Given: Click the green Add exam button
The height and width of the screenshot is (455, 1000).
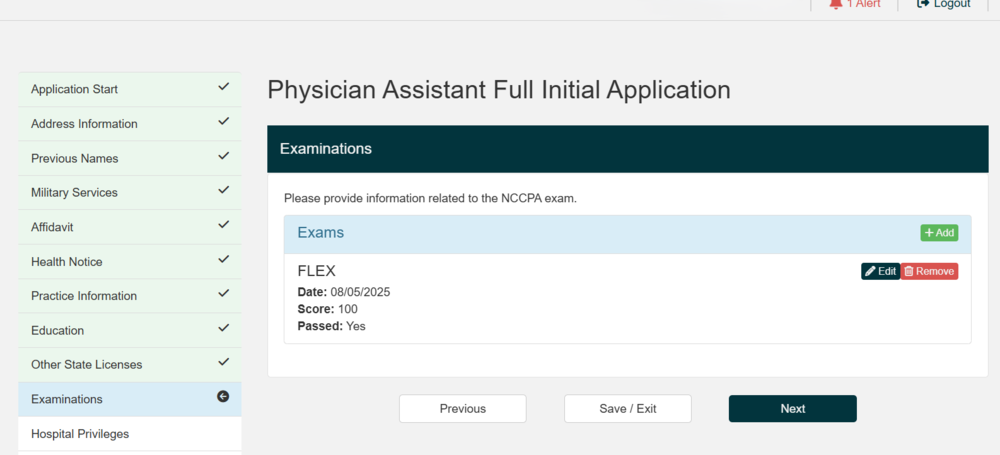Looking at the screenshot, I should (x=939, y=233).
